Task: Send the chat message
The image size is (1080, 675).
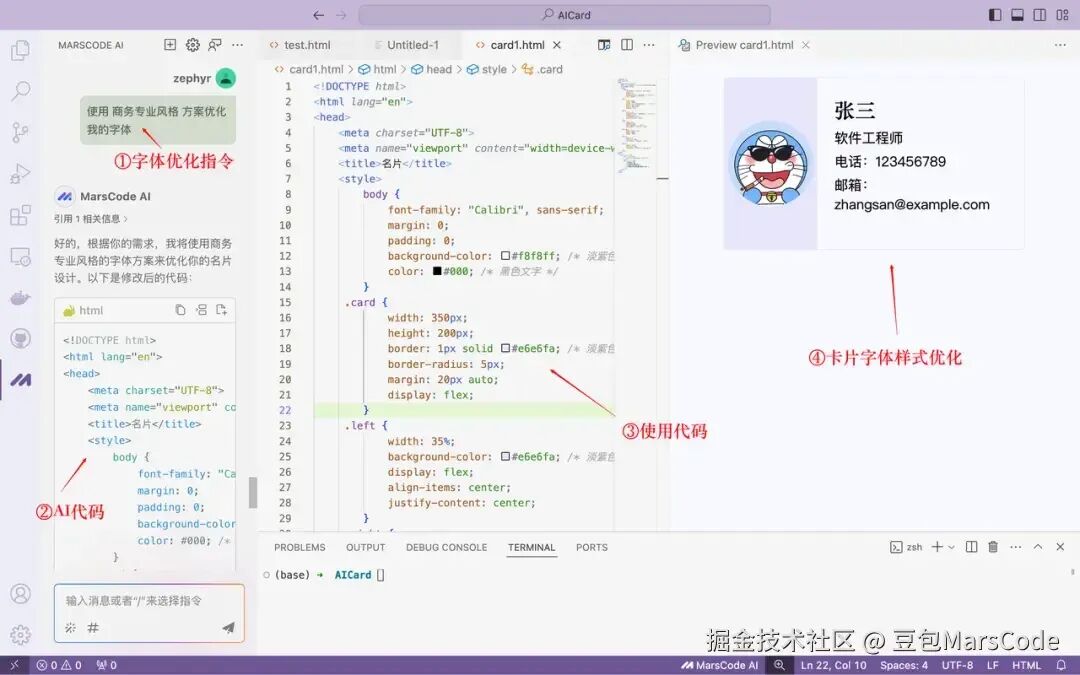Action: 228,627
